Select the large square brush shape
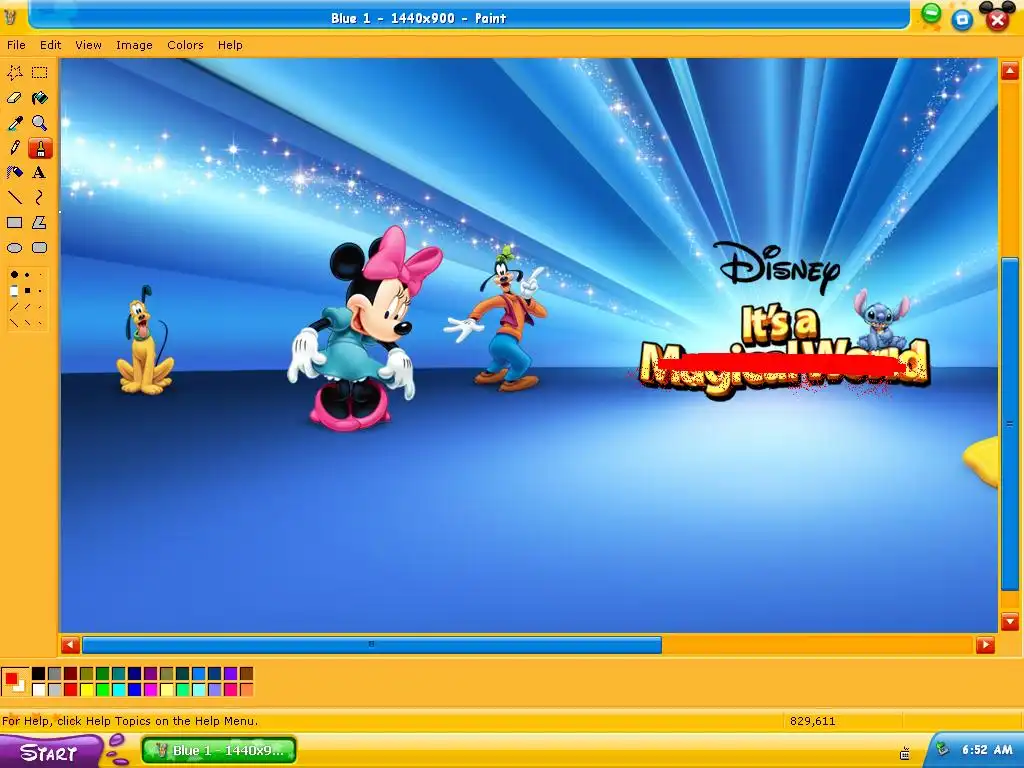 (x=14, y=291)
